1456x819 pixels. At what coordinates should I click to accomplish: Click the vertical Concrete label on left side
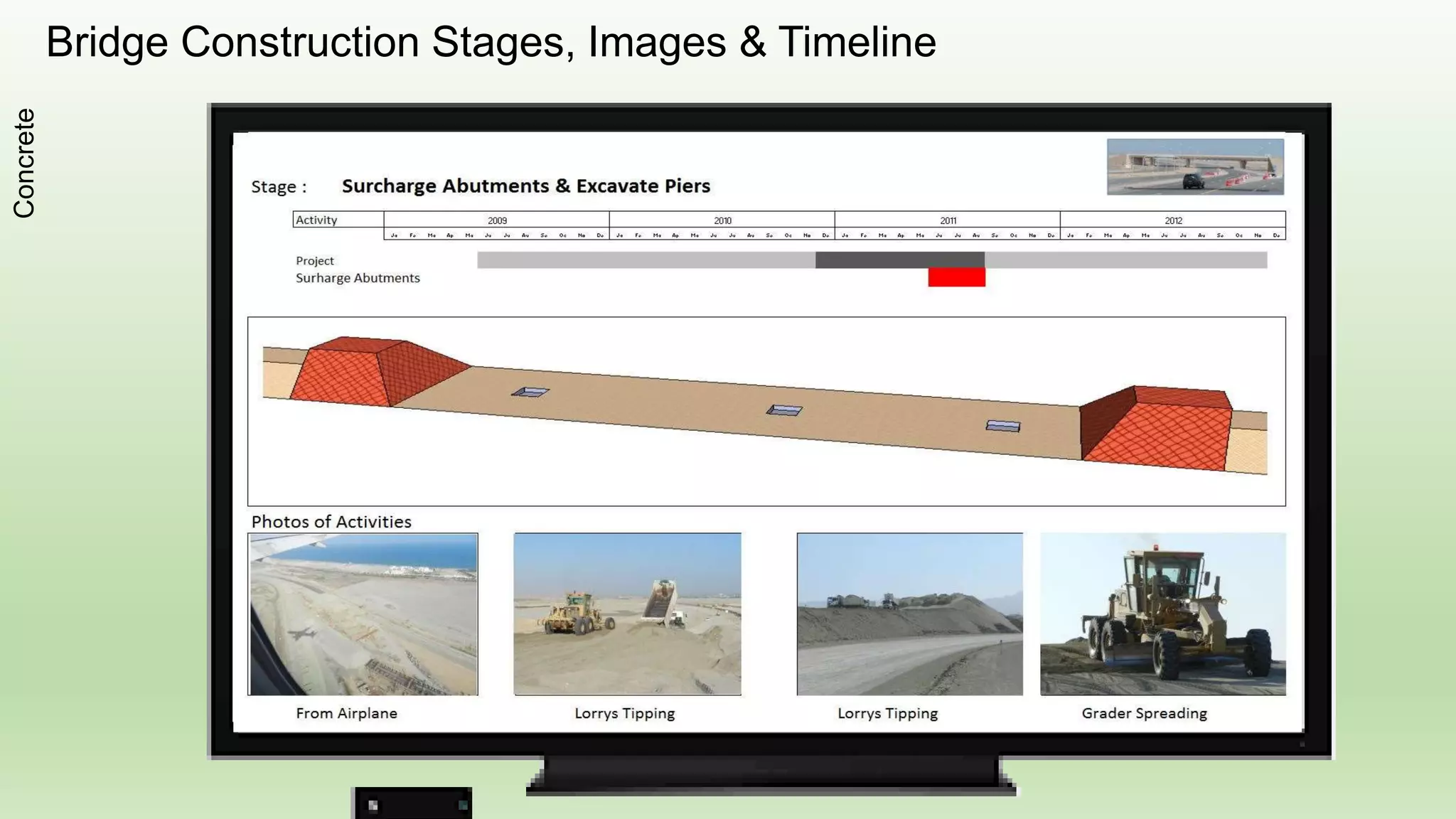[24, 163]
